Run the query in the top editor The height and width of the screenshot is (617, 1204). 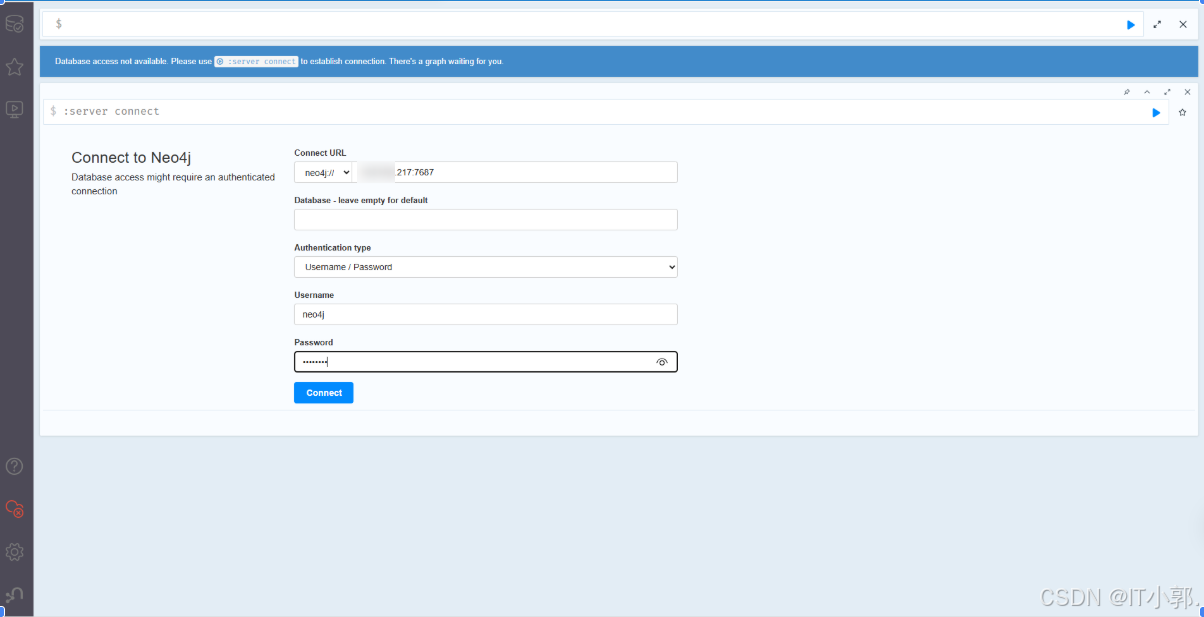[x=1131, y=24]
